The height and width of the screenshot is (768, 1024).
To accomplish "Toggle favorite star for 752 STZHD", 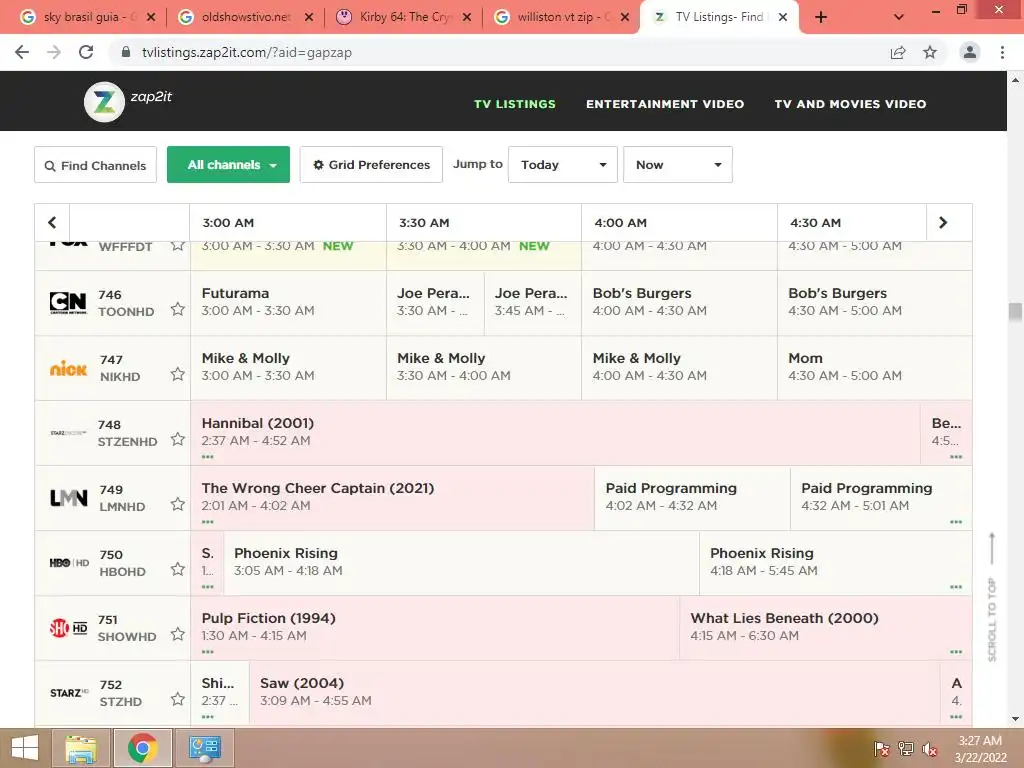I will point(178,699).
